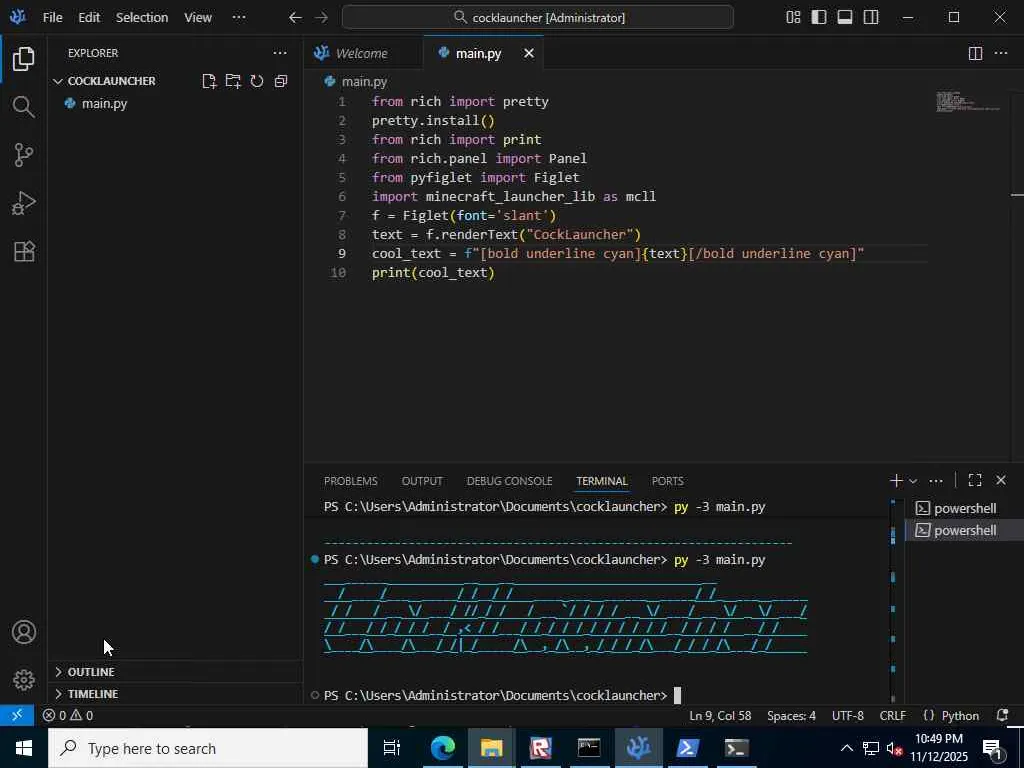Create a new file in COCKLAUNCHER folder
Image resolution: width=1024 pixels, height=768 pixels.
(x=209, y=81)
